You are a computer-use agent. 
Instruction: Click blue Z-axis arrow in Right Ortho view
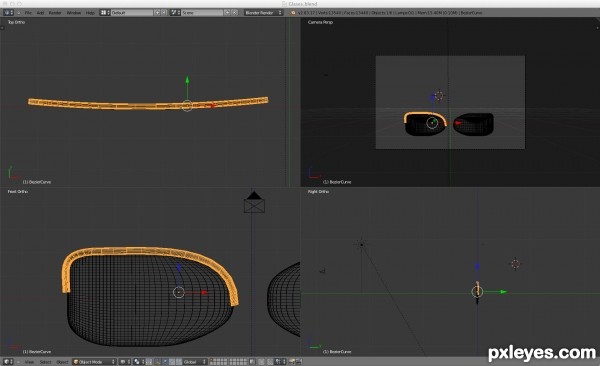pos(477,266)
